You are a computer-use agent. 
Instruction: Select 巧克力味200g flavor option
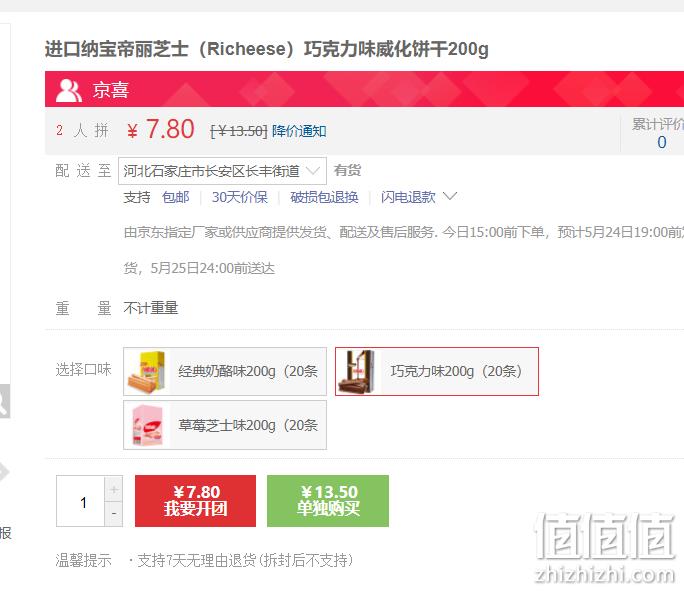(x=437, y=372)
